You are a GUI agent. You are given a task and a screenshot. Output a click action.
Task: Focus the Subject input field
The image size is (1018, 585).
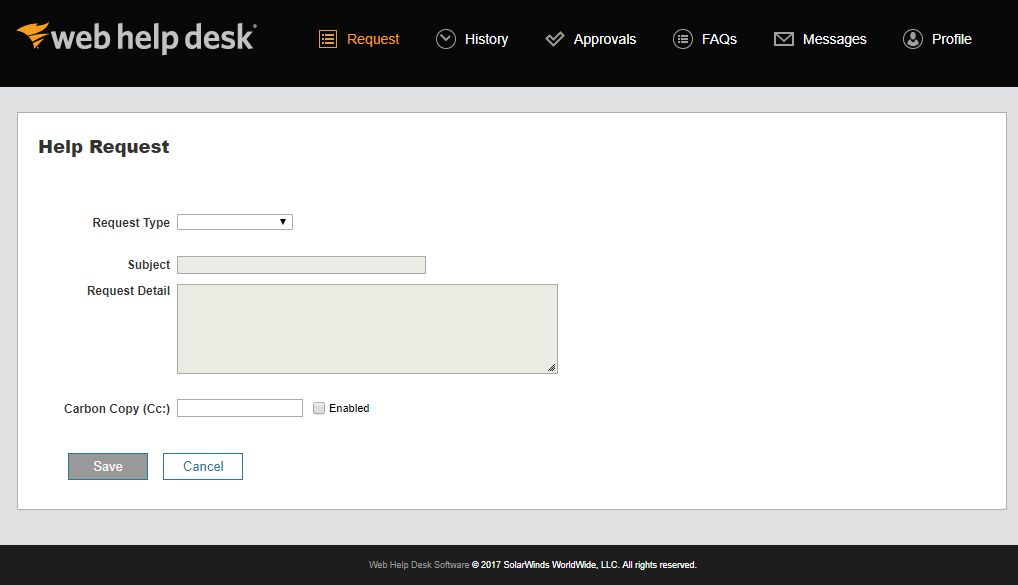tap(301, 265)
